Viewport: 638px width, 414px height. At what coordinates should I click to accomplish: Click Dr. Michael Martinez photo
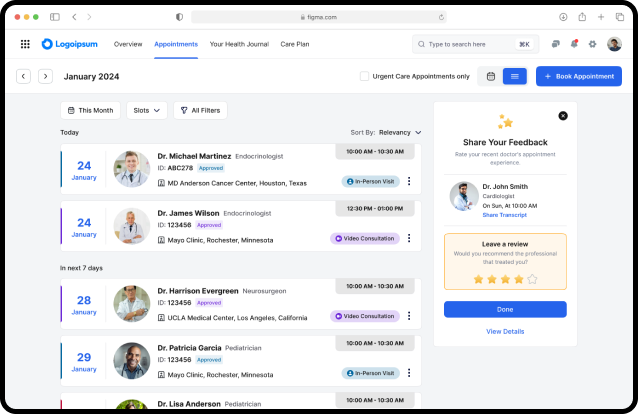point(132,169)
